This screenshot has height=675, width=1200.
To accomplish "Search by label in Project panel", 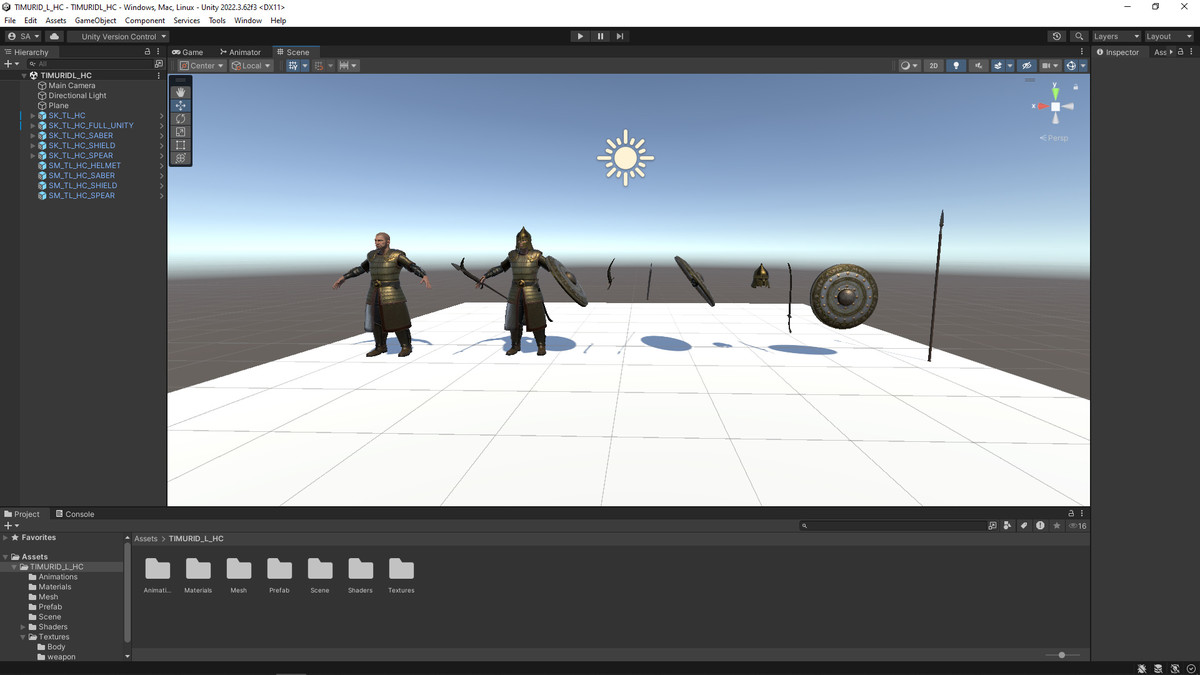I will pos(1024,525).
